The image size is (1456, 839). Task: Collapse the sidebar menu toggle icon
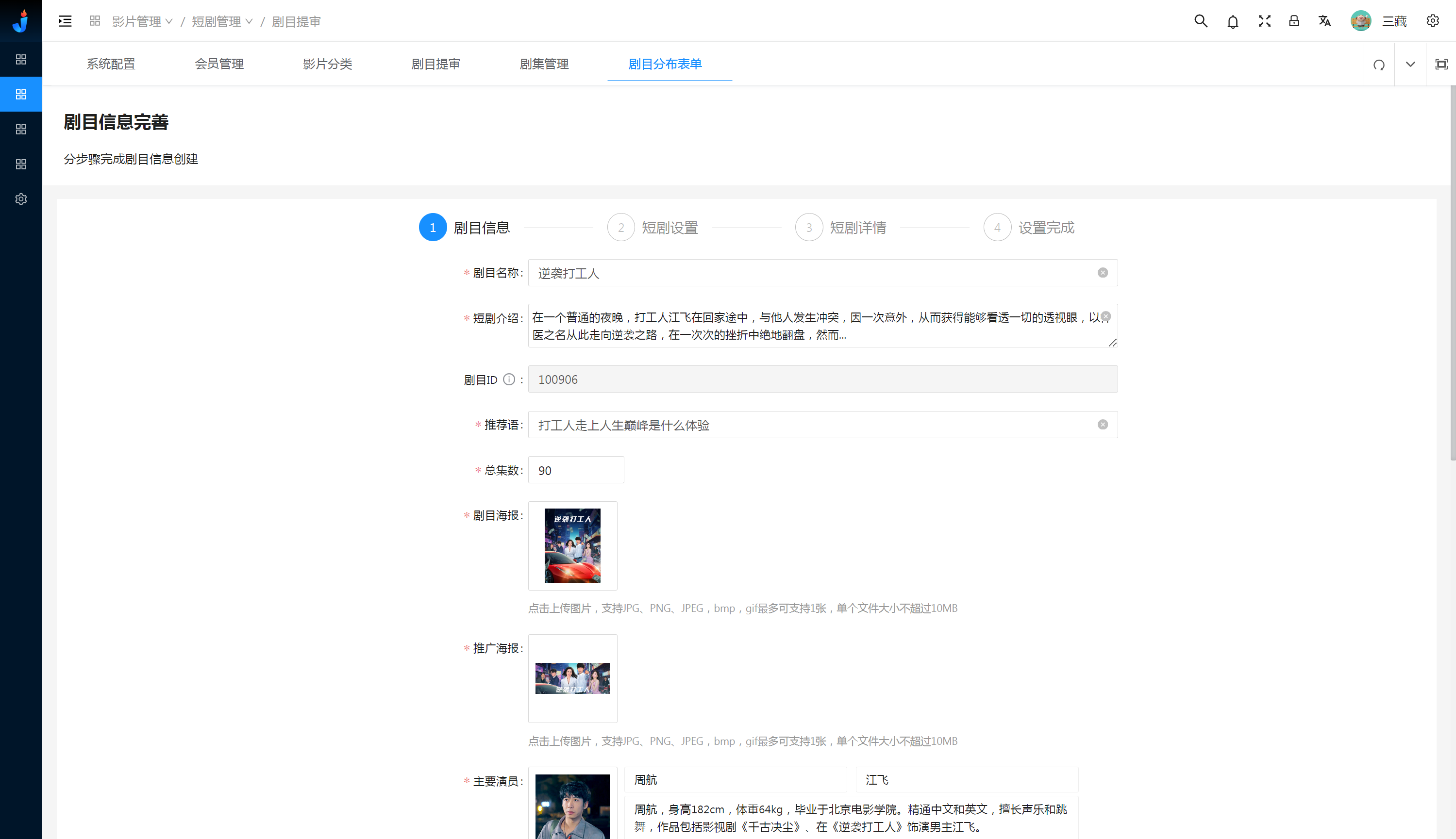coord(65,21)
